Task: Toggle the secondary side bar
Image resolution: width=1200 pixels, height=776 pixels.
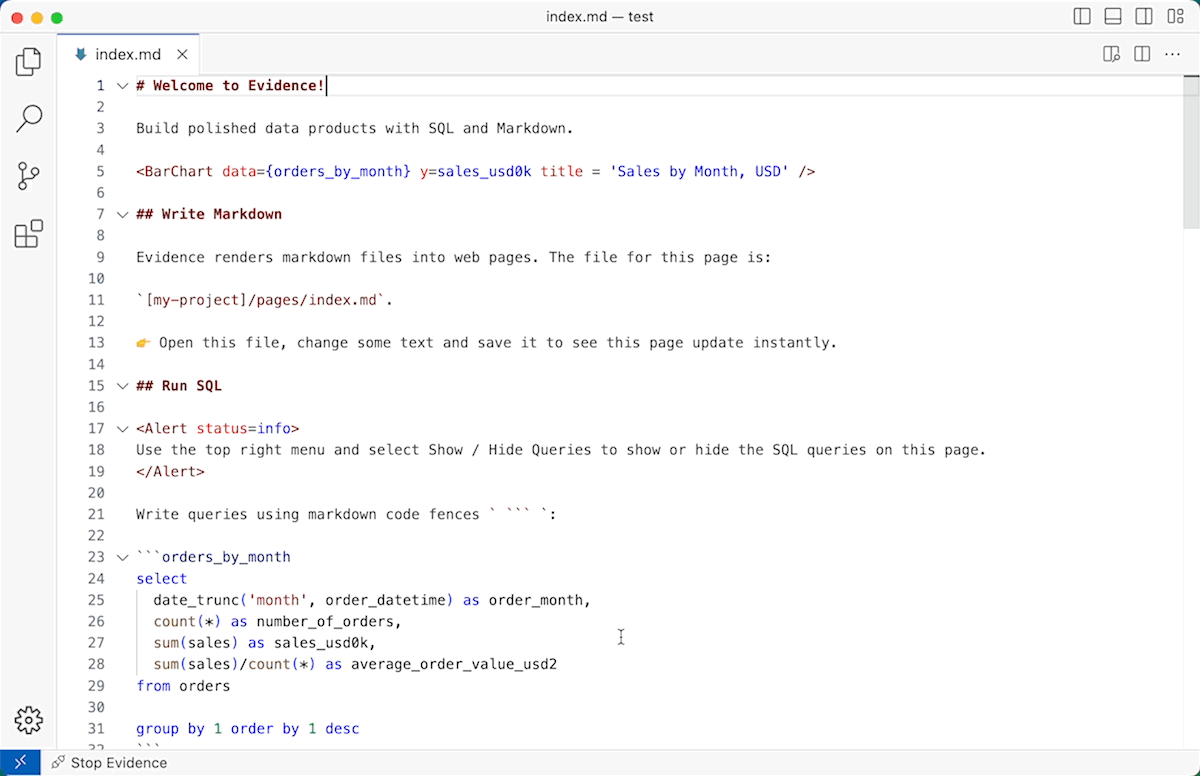Action: (1144, 17)
